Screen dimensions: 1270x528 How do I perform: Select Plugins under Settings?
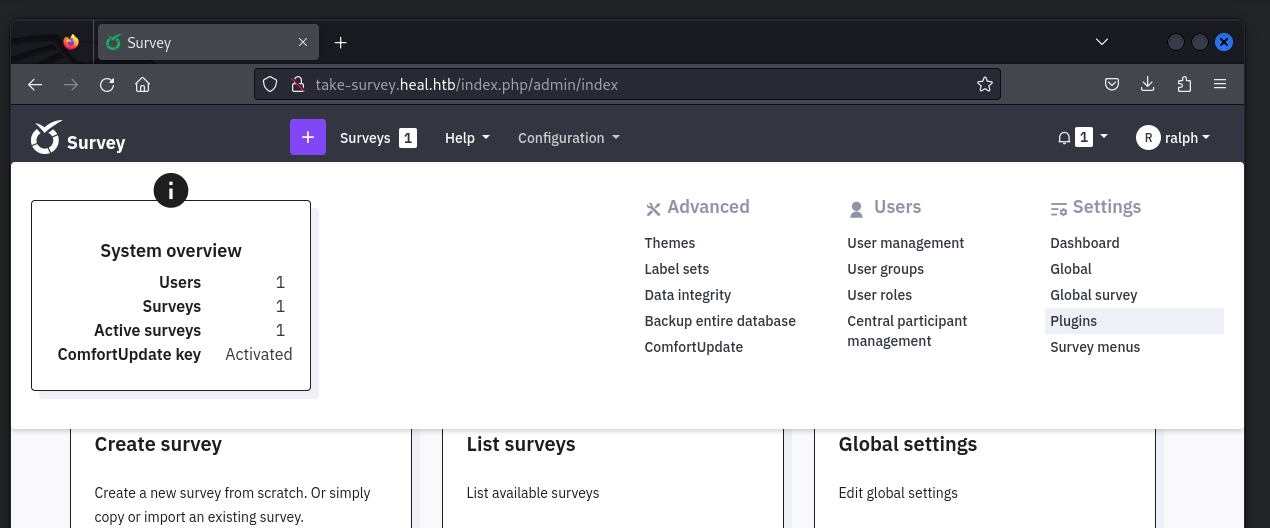[1073, 321]
